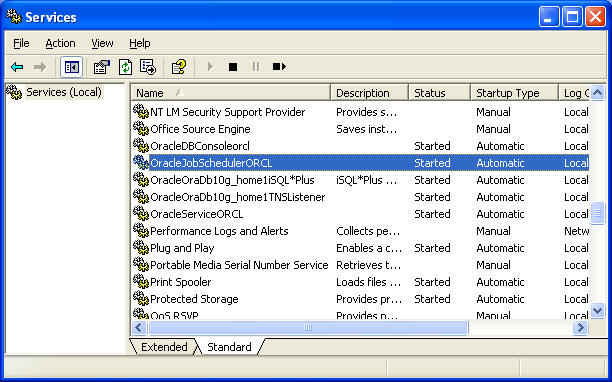Sort by the Name column header
This screenshot has height=382, width=612.
[230, 93]
